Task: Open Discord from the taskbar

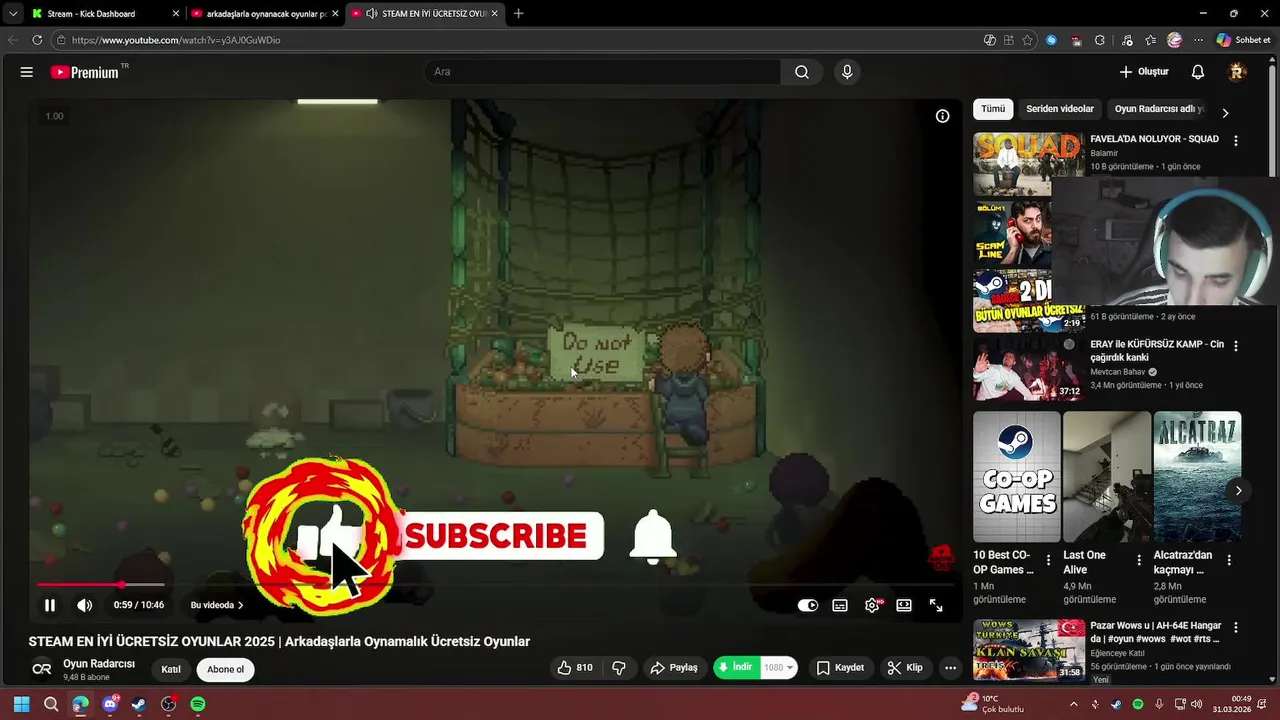Action: tap(110, 704)
